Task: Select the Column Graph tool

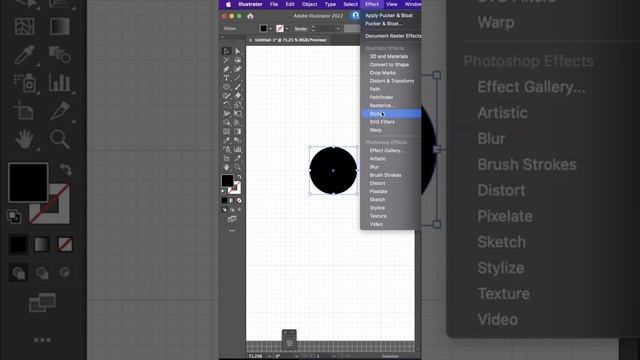Action: [238, 150]
